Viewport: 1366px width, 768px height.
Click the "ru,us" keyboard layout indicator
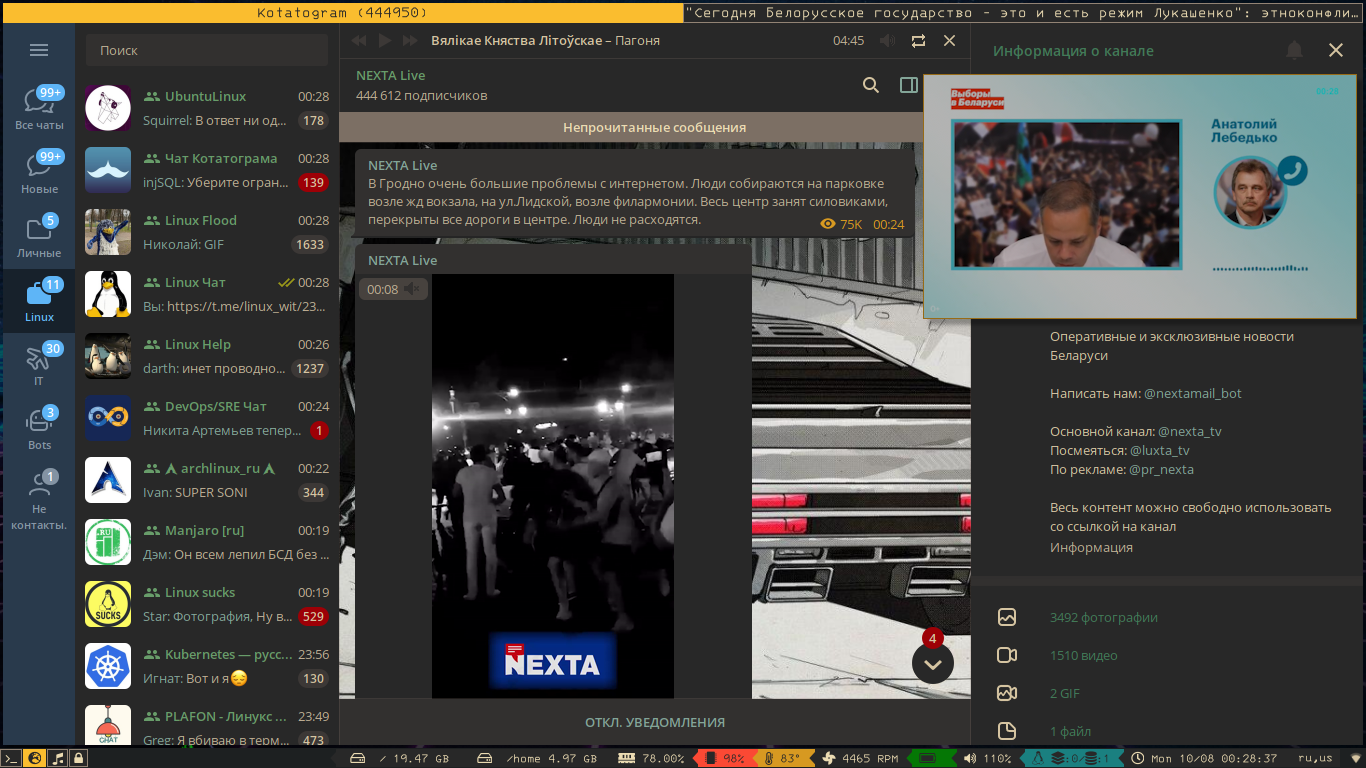click(x=1314, y=759)
